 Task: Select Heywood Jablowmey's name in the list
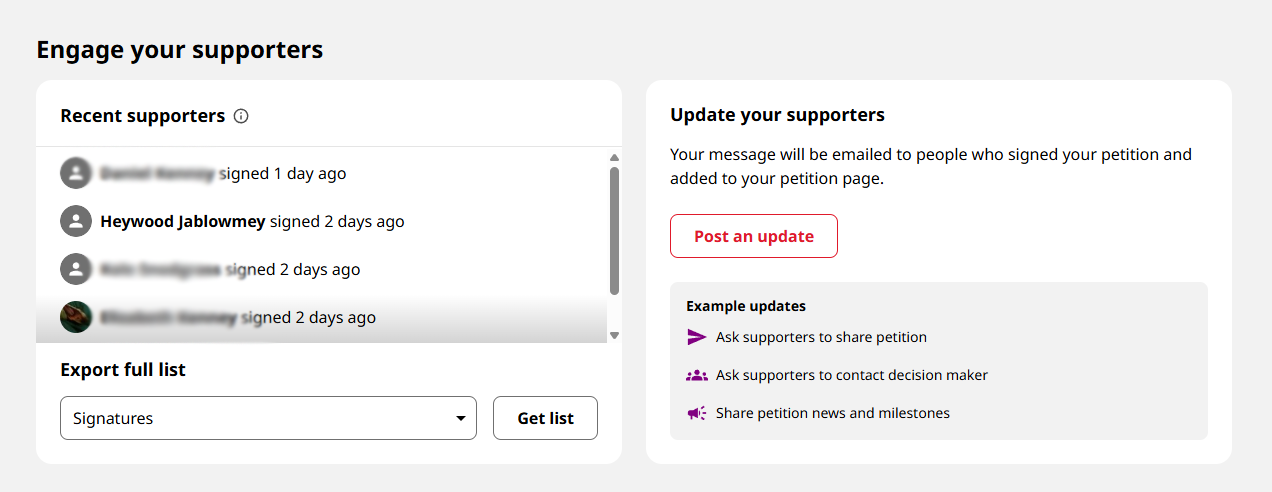(x=183, y=222)
